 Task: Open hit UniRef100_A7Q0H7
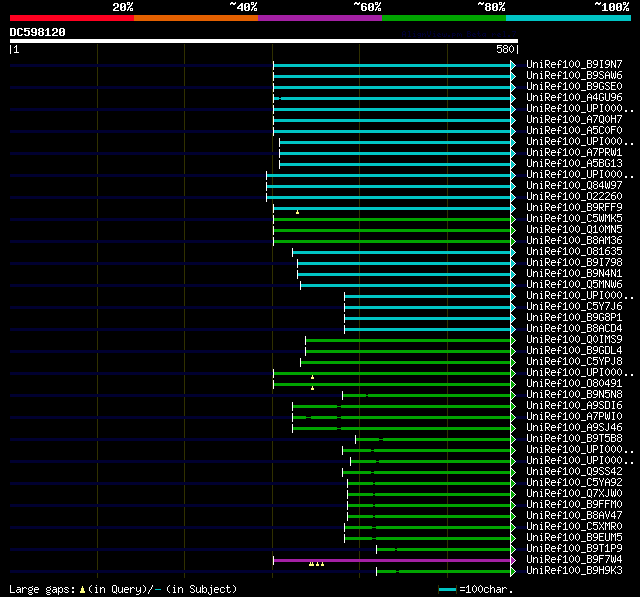tap(574, 120)
